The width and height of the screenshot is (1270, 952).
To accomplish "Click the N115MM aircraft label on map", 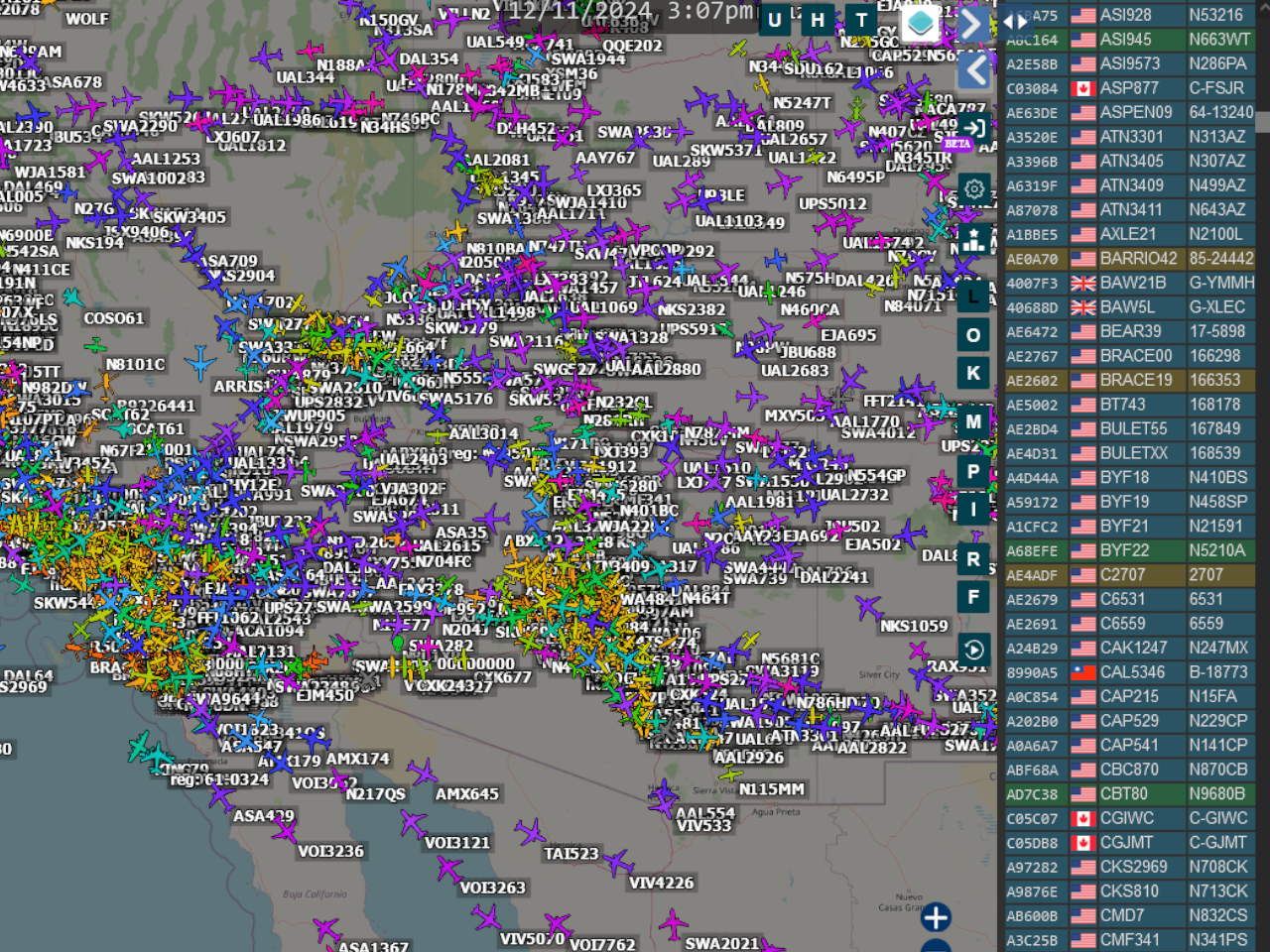I will [772, 789].
